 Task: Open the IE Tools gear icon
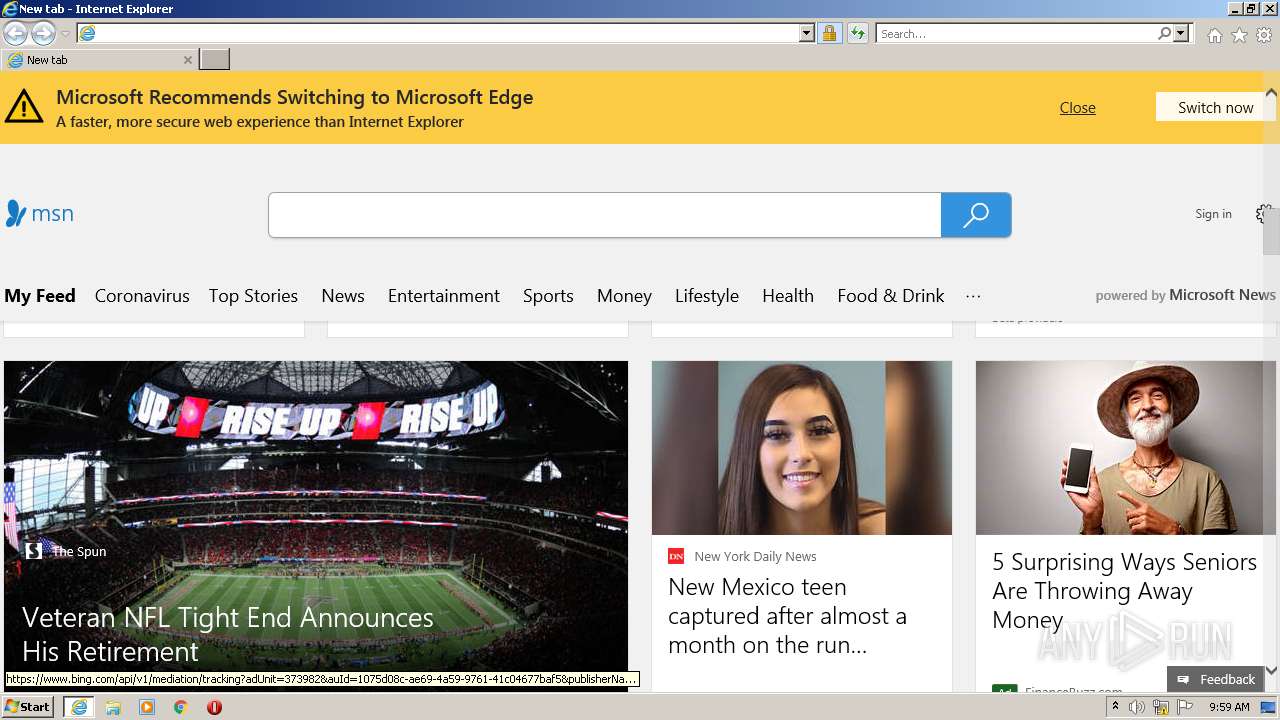[x=1264, y=35]
